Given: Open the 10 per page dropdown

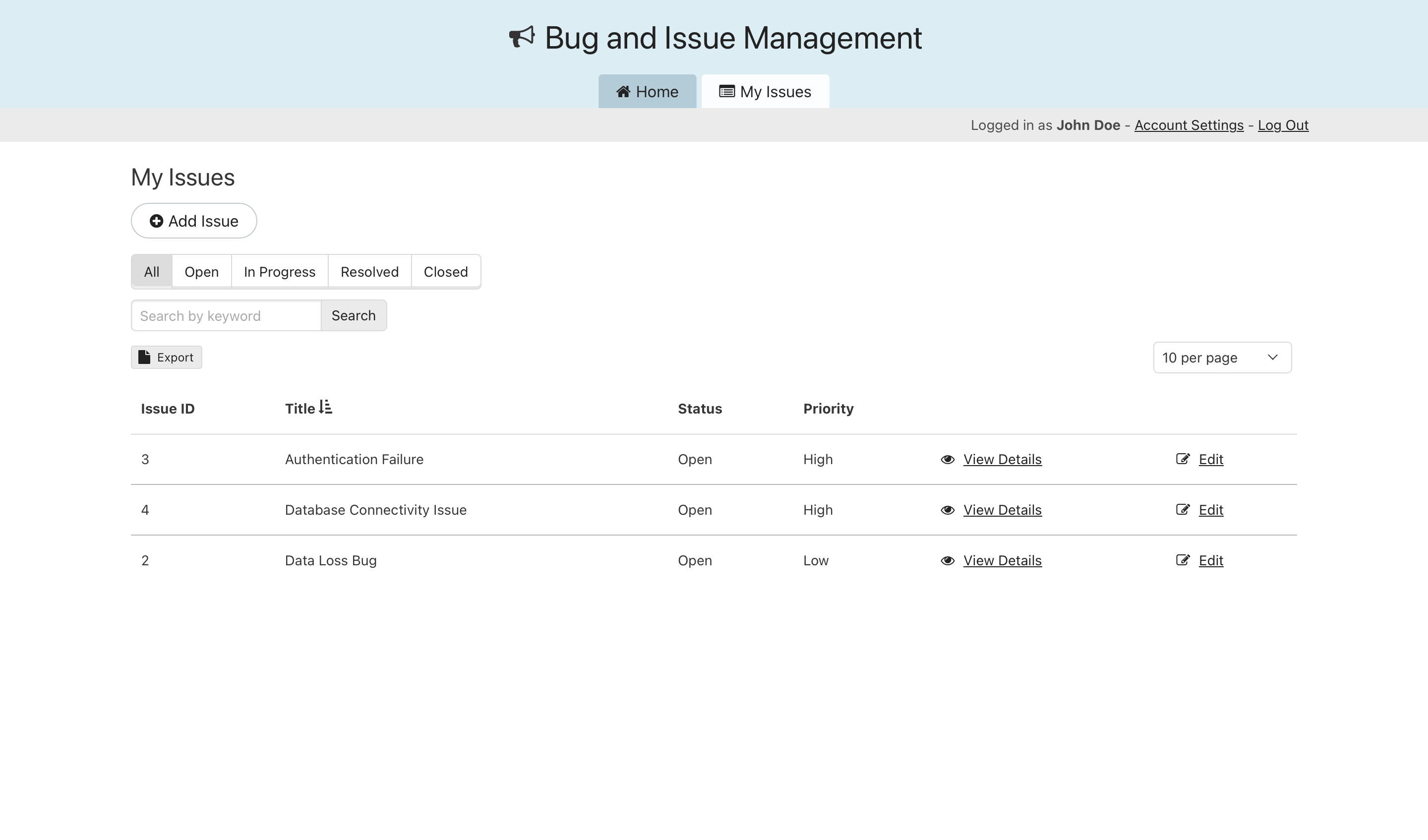Looking at the screenshot, I should click(1222, 358).
